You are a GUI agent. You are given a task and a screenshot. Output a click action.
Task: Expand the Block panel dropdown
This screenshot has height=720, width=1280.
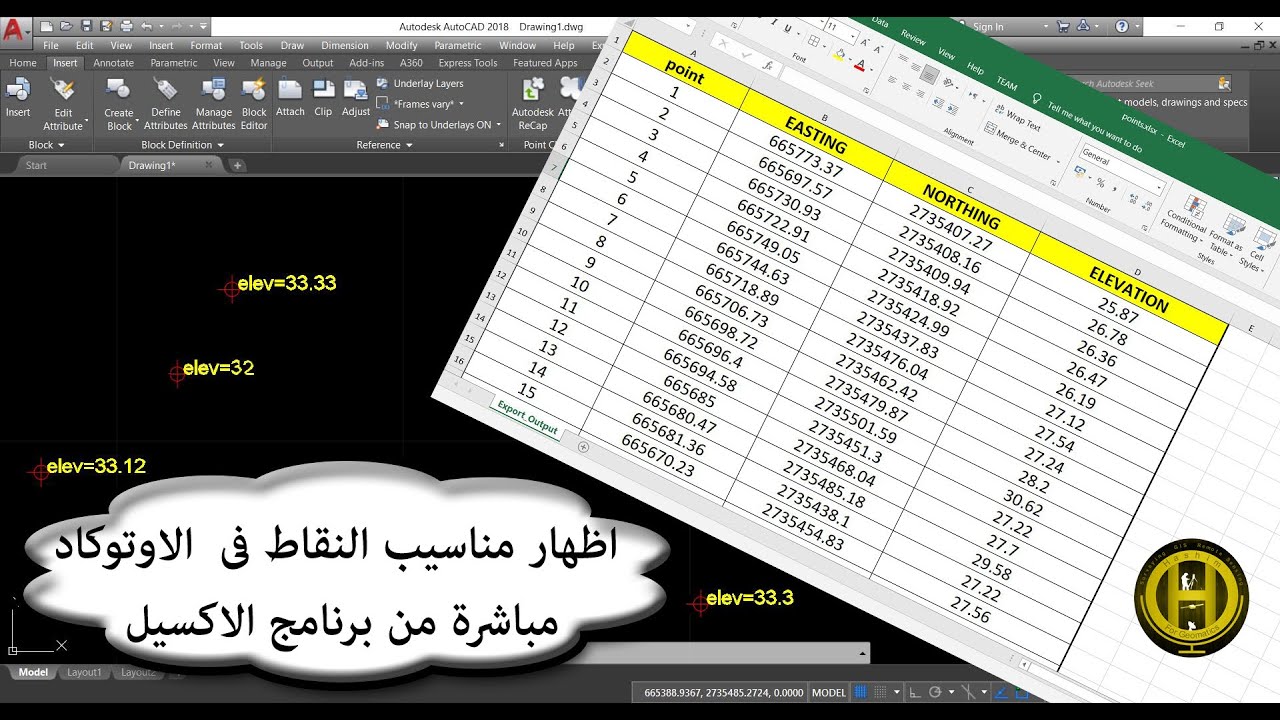(x=46, y=145)
